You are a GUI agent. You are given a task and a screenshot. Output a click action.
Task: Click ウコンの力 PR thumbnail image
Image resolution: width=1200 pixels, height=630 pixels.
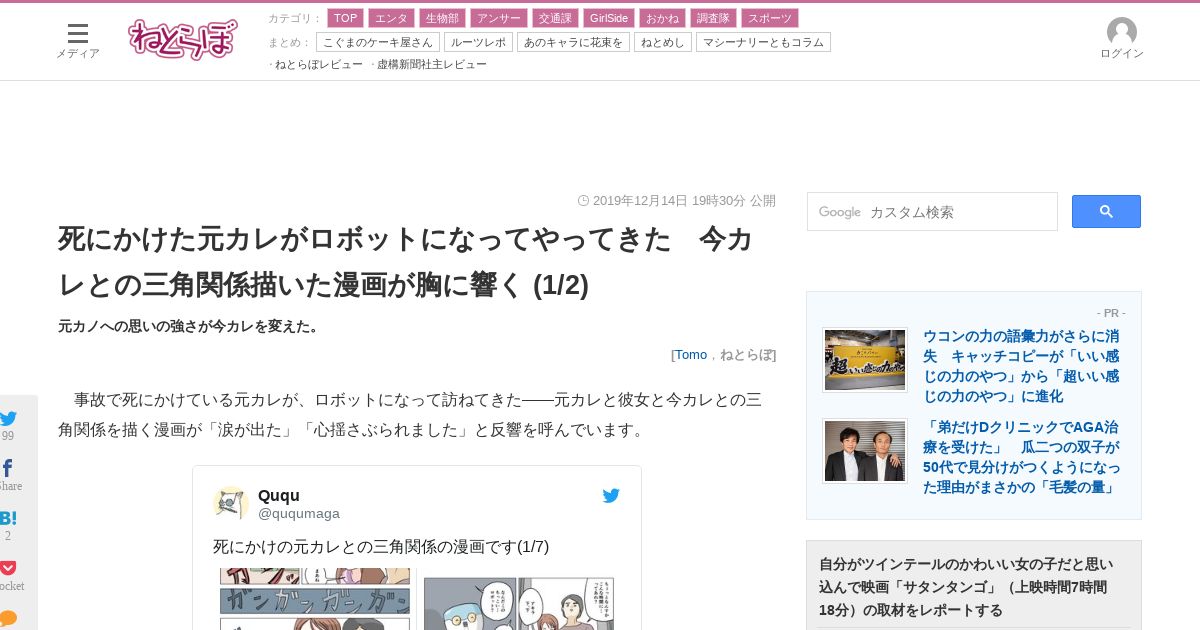(x=865, y=359)
